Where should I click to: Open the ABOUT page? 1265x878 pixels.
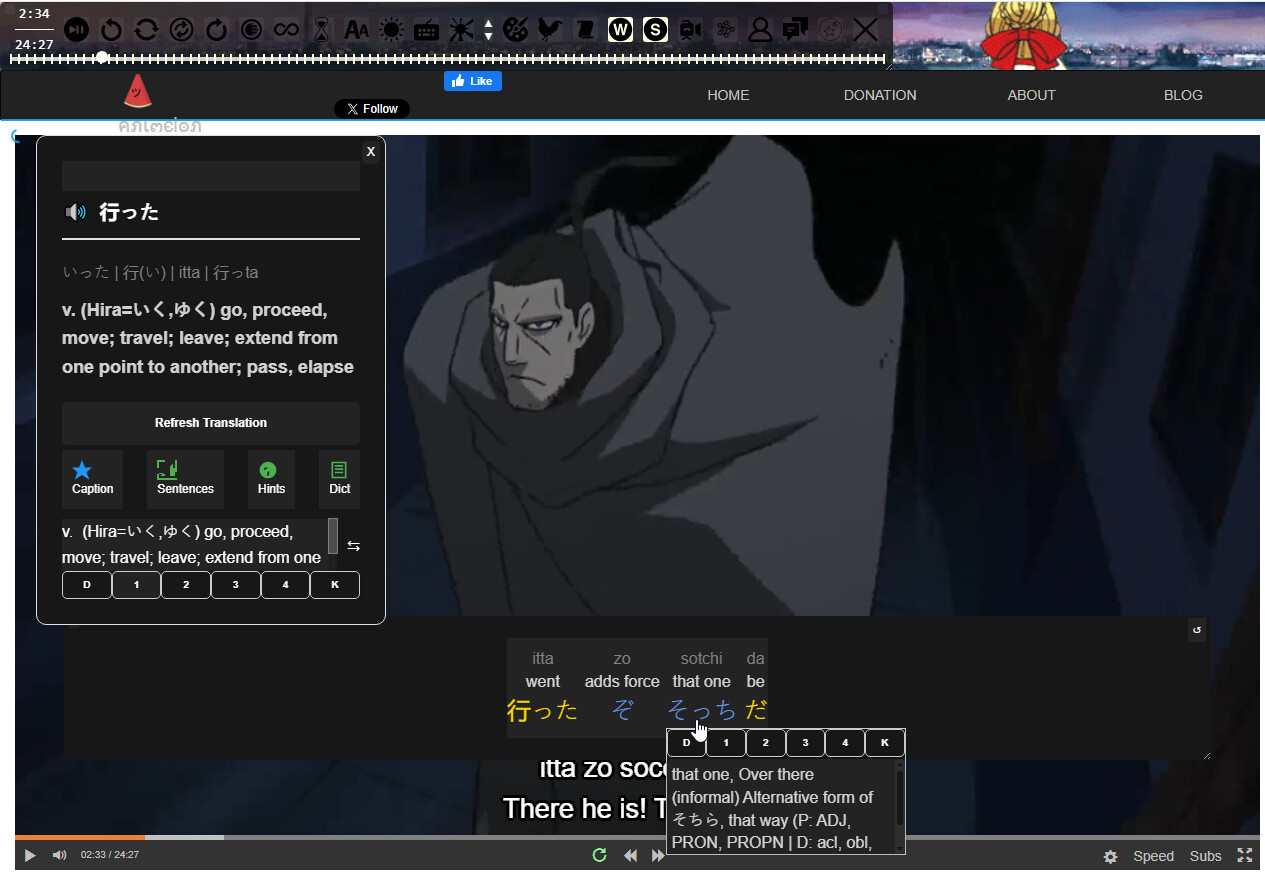[x=1031, y=95]
